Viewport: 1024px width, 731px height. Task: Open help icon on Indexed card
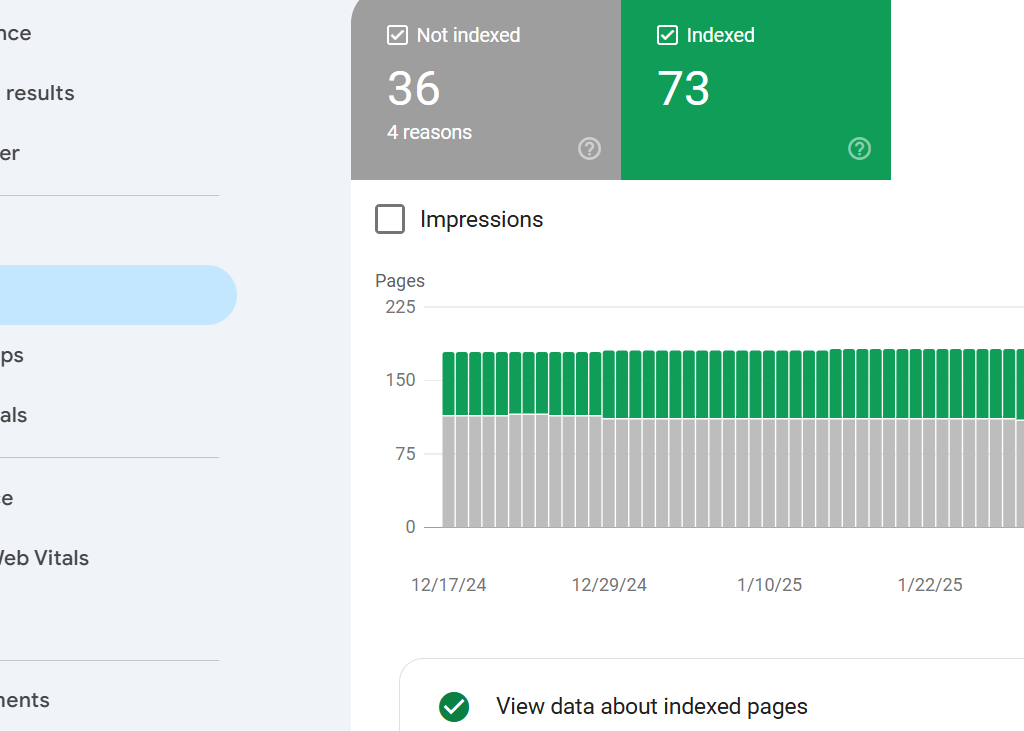point(859,148)
